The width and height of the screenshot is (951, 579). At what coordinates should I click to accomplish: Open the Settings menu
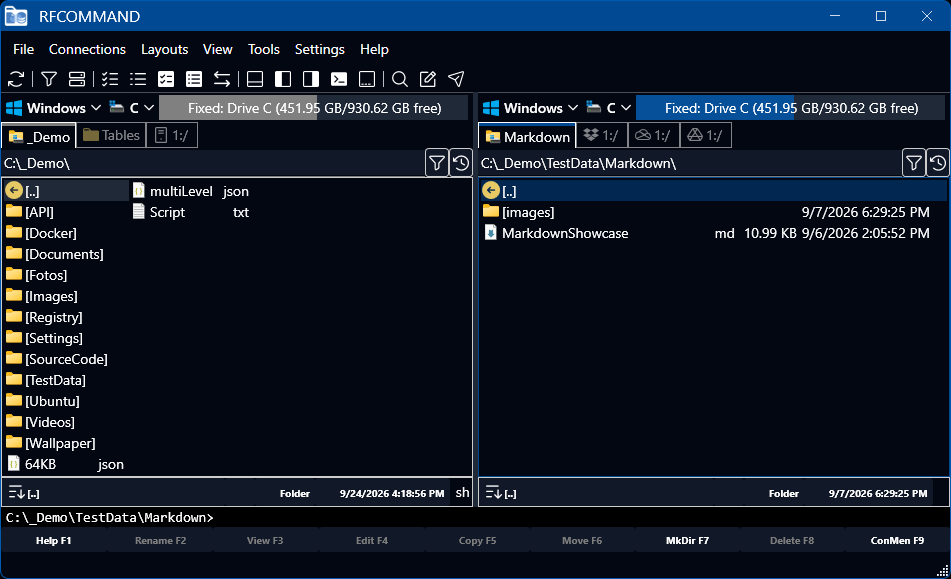[x=320, y=49]
